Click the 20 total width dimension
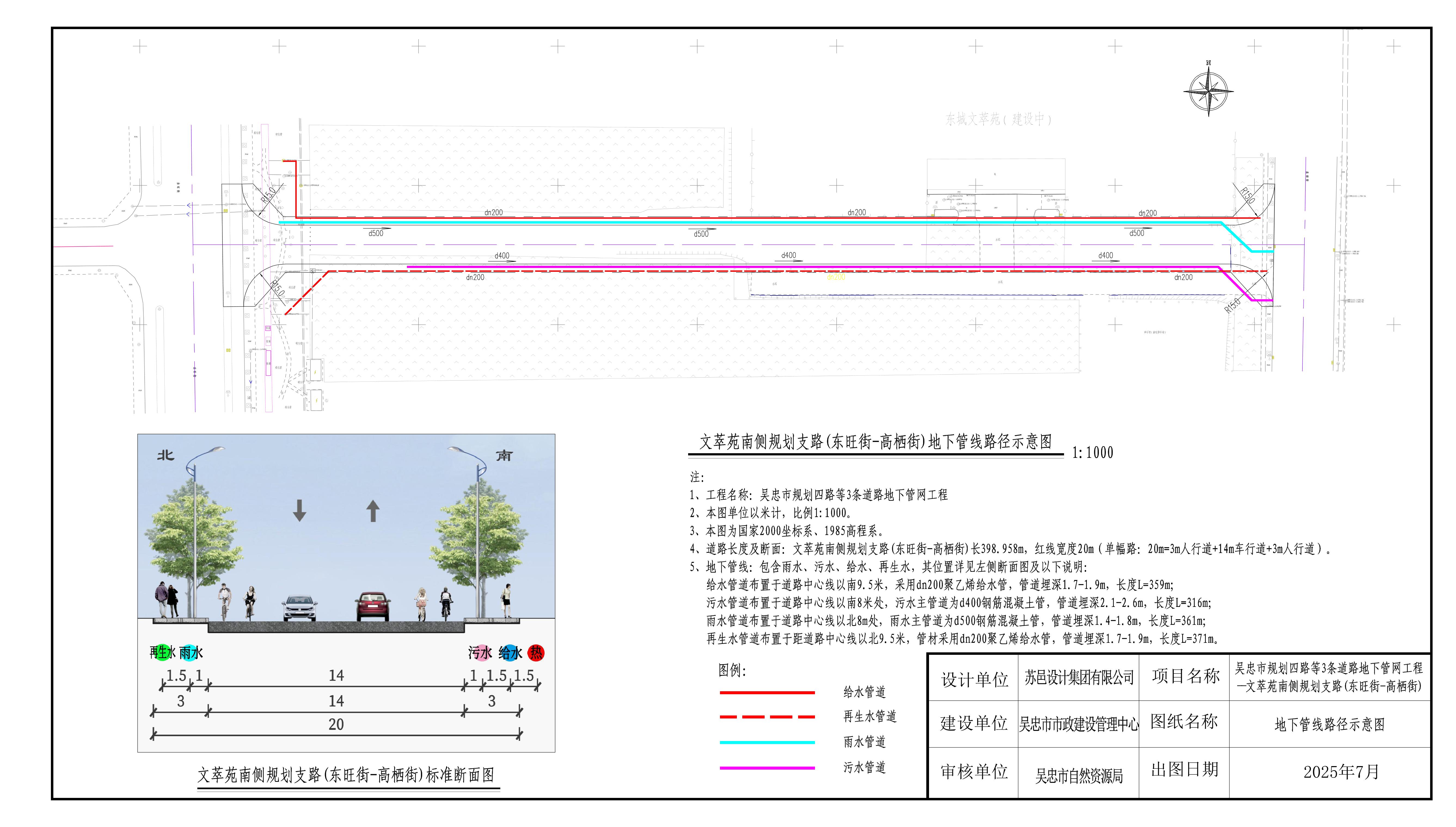Viewport: 1456px width, 827px height. pos(336,725)
